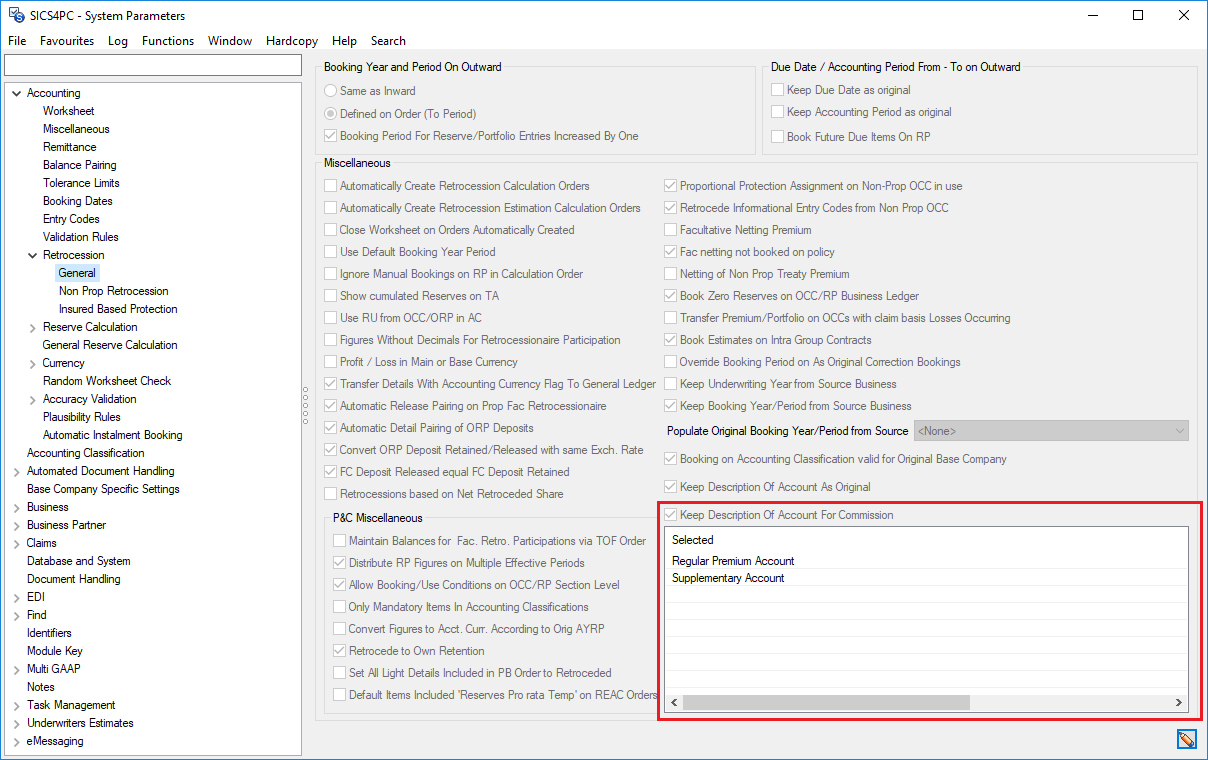
Task: Enable Facultative Netting Premium checkbox
Action: point(671,230)
